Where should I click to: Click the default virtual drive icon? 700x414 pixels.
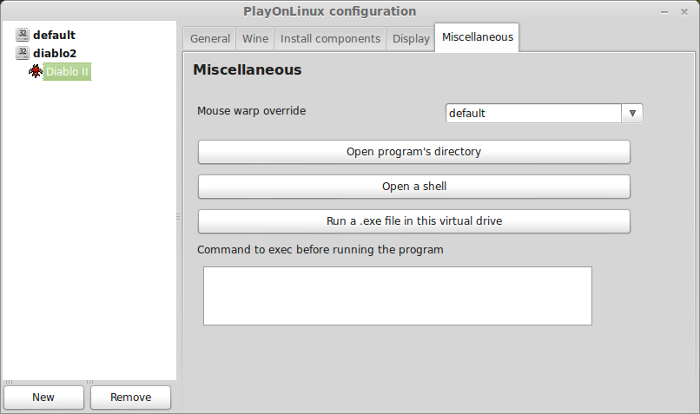click(22, 35)
